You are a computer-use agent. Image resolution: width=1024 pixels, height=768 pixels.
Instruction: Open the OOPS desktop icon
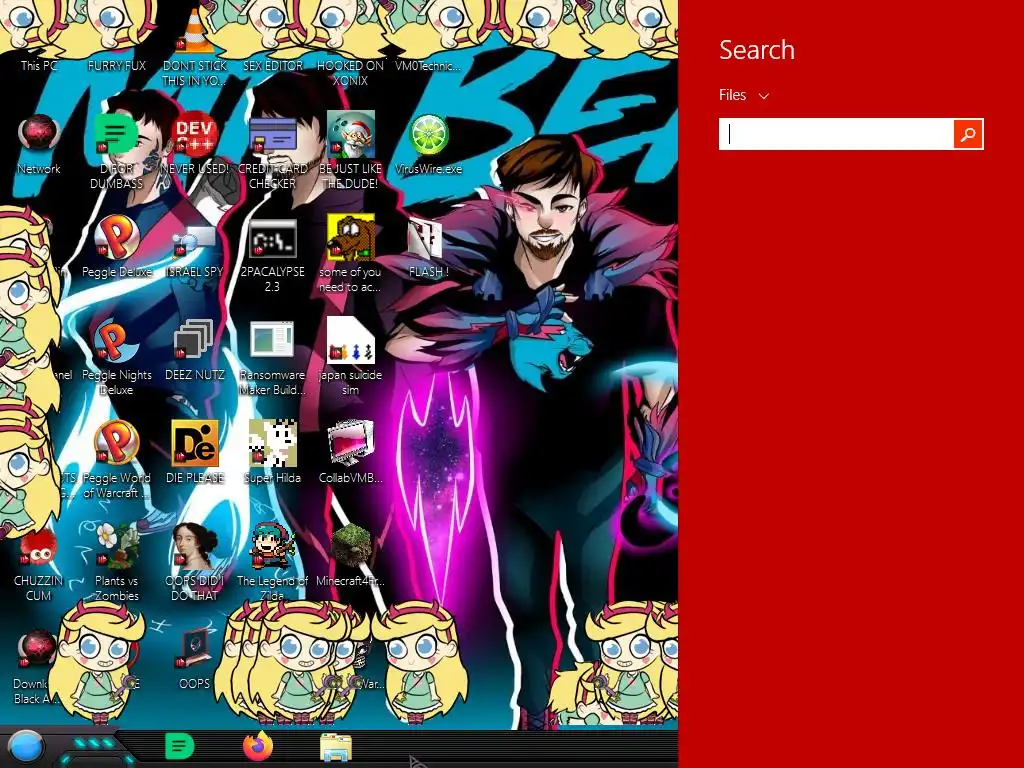pos(195,658)
